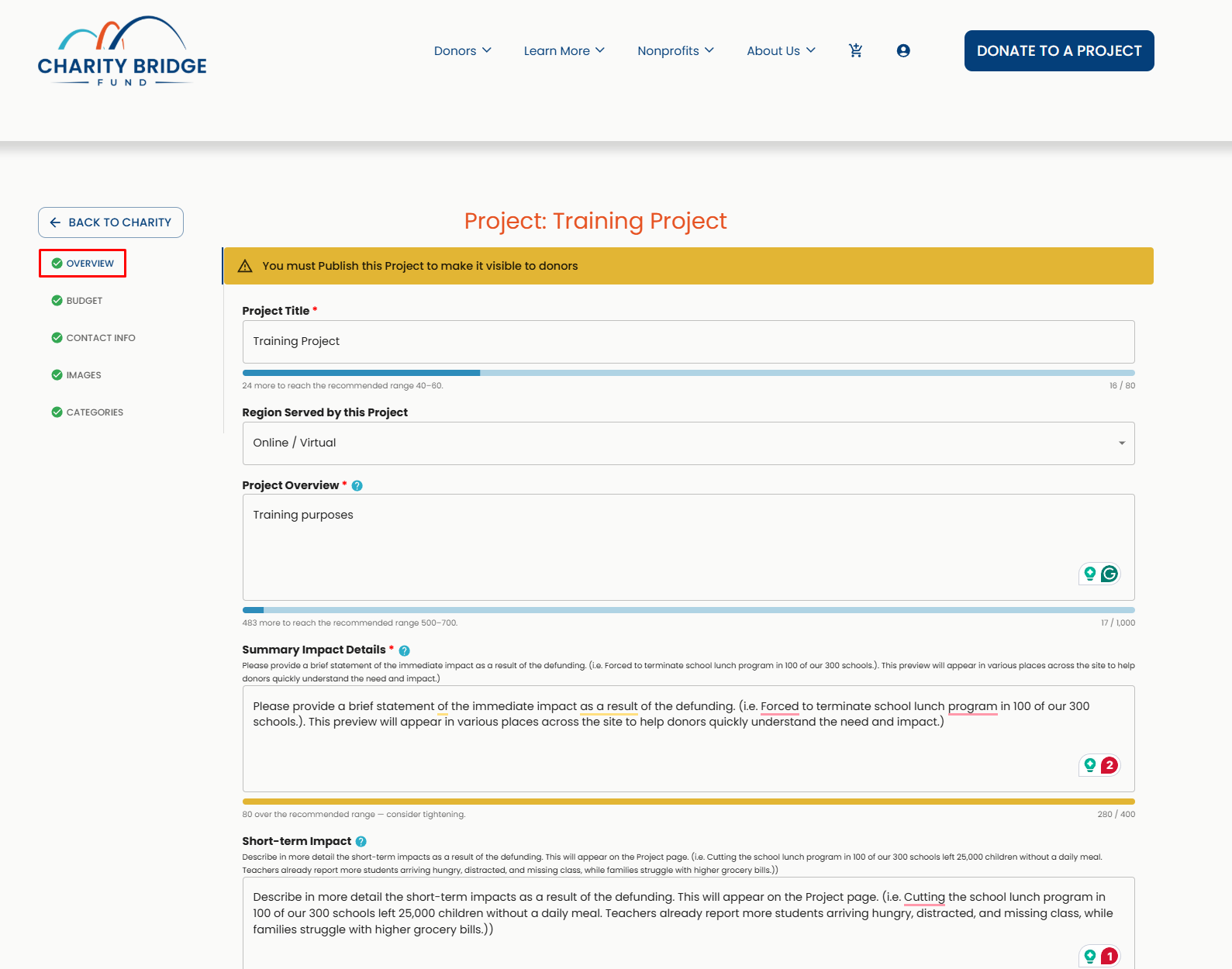Click lightbulb icon in Short-term Impact field

click(1090, 956)
